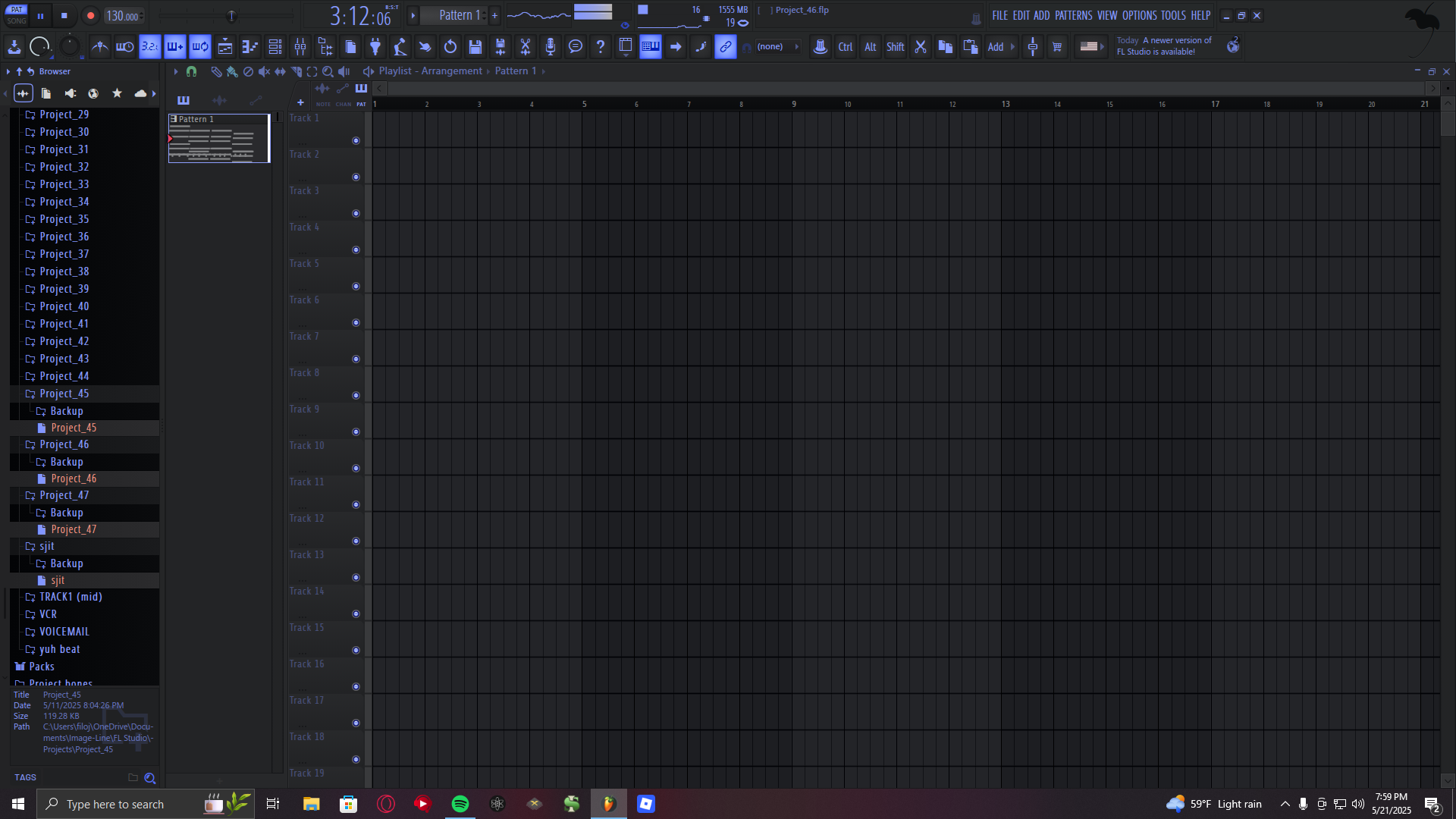Open the plugin picker plug icon
Screen dimensions: 1456x819
coord(375,47)
